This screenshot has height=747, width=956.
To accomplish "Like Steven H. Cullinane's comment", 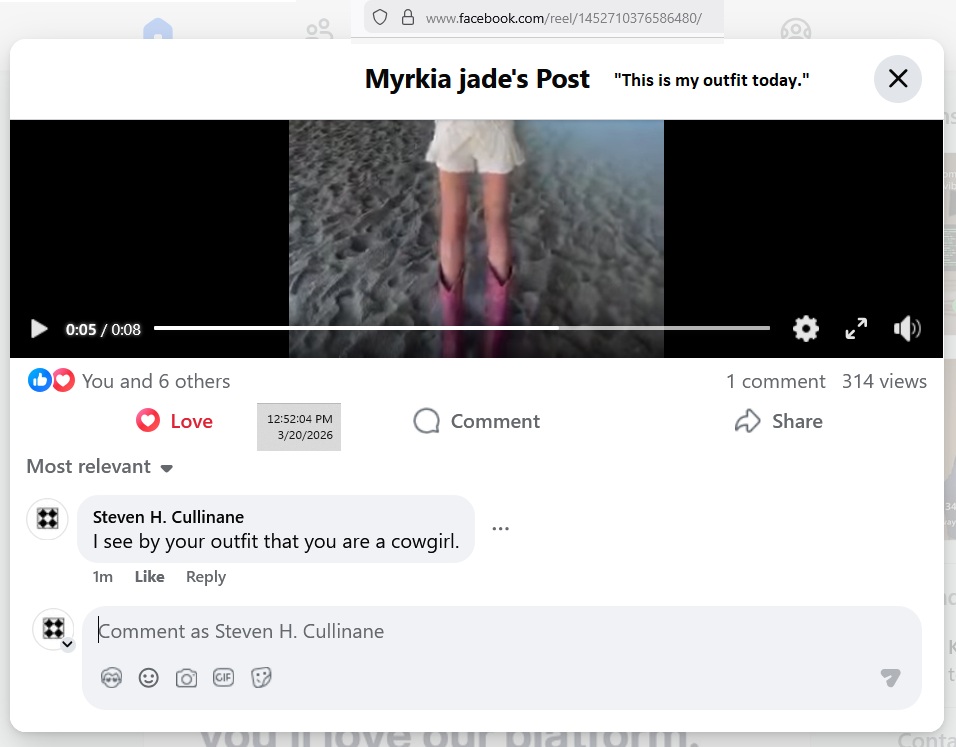I will click(x=149, y=577).
